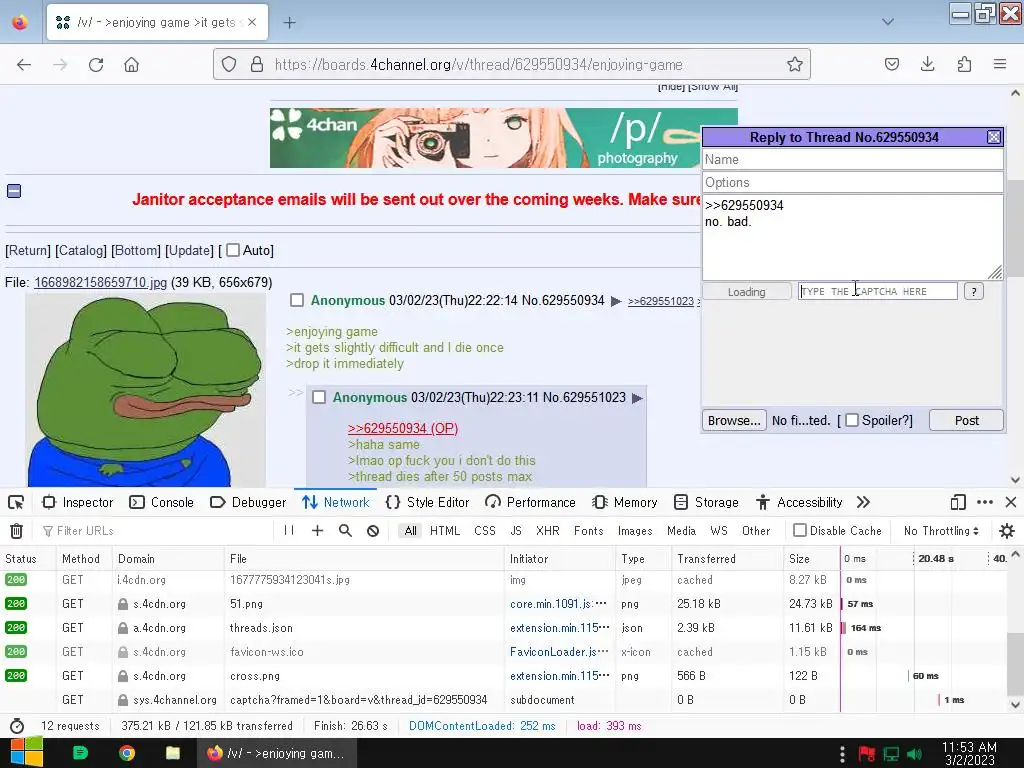This screenshot has width=1024, height=768.
Task: Enable the Auto update checkbox
Action: [232, 250]
